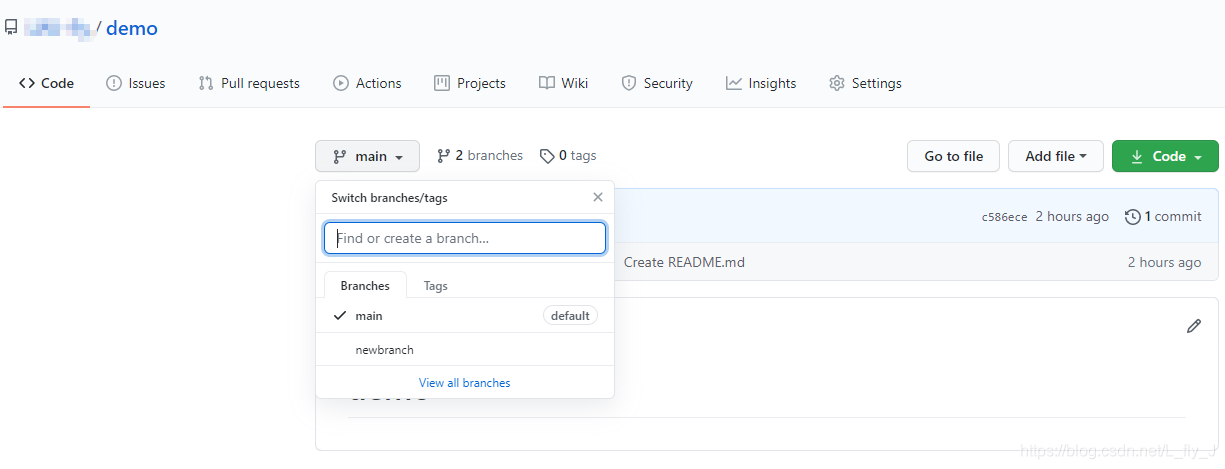Open commit hash c586ece
Screen dimensions: 1225x469
(1005, 217)
